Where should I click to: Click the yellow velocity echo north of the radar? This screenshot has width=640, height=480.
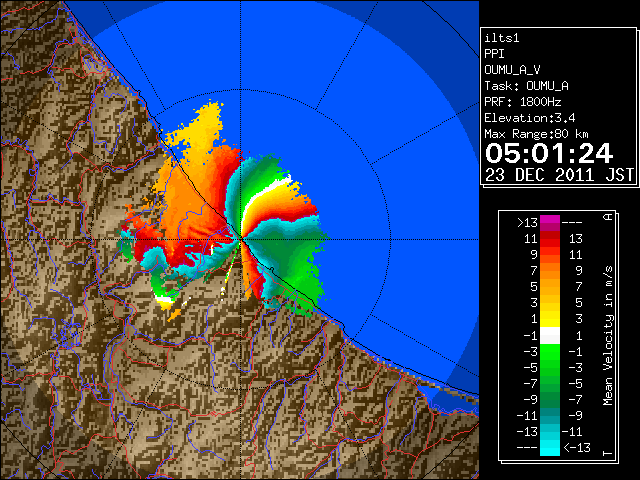(x=202, y=131)
